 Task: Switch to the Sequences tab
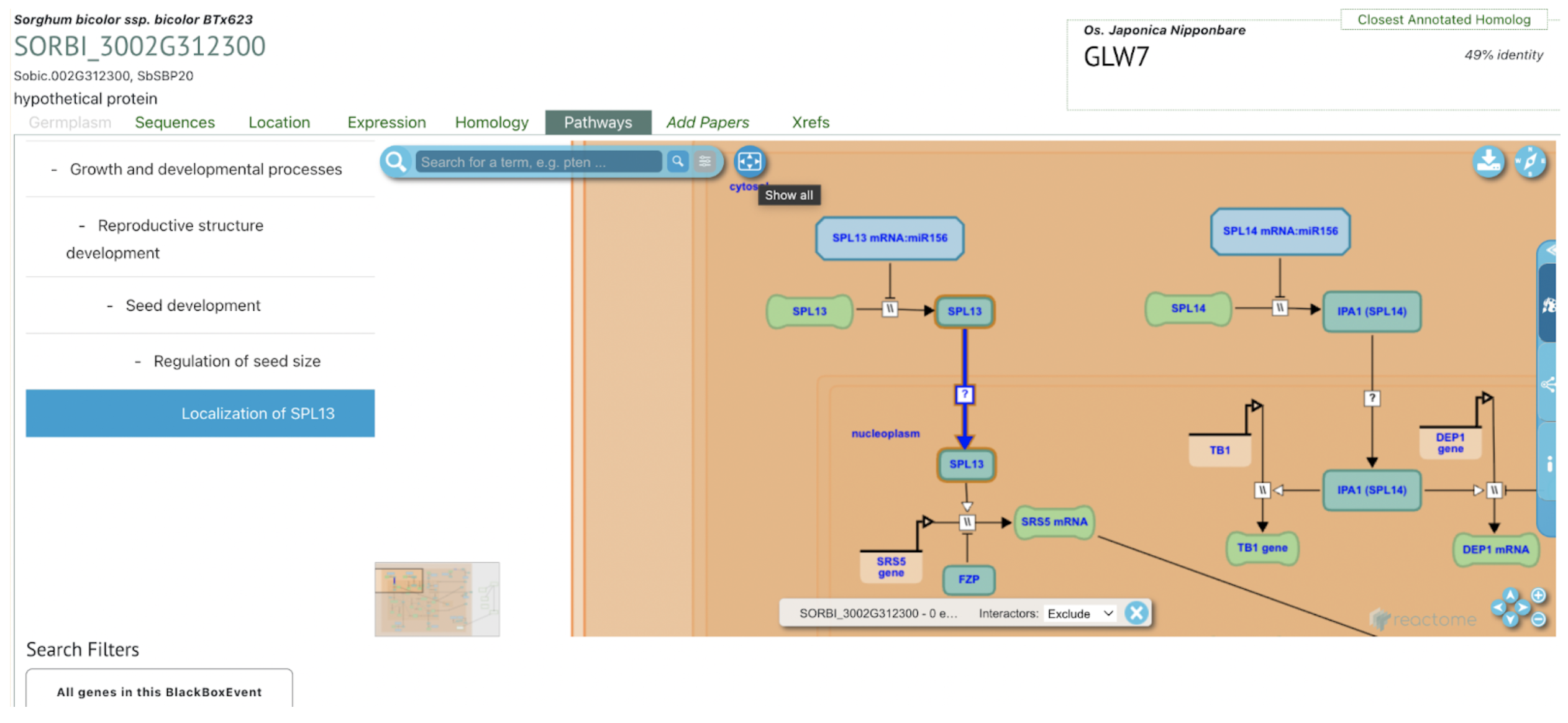click(x=175, y=122)
